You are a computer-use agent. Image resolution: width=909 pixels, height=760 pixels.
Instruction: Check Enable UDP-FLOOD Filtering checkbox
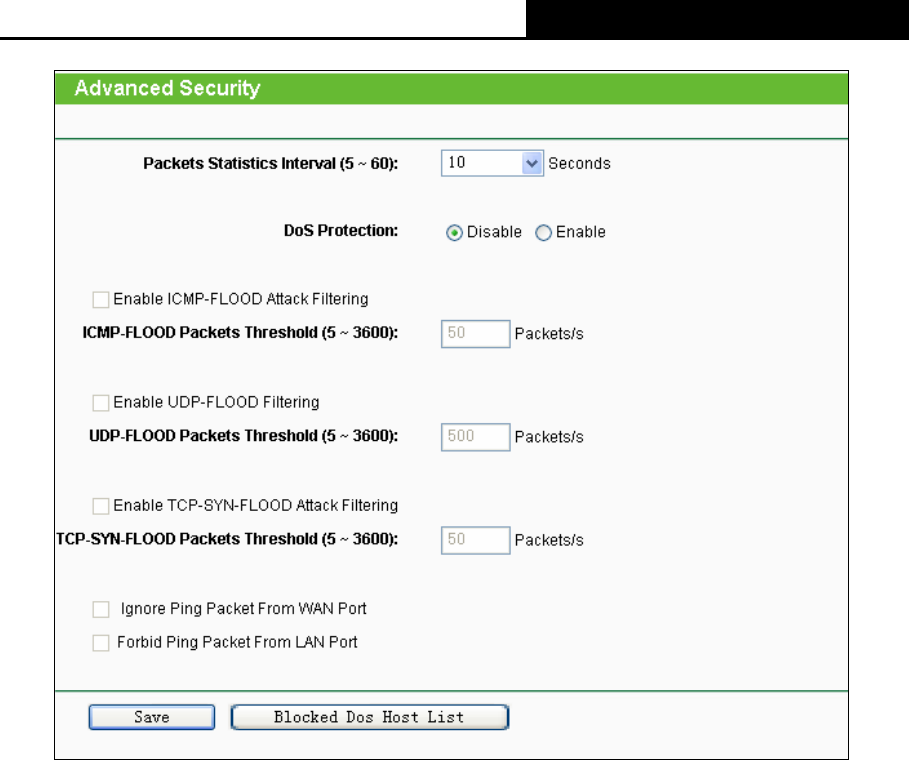coord(101,403)
